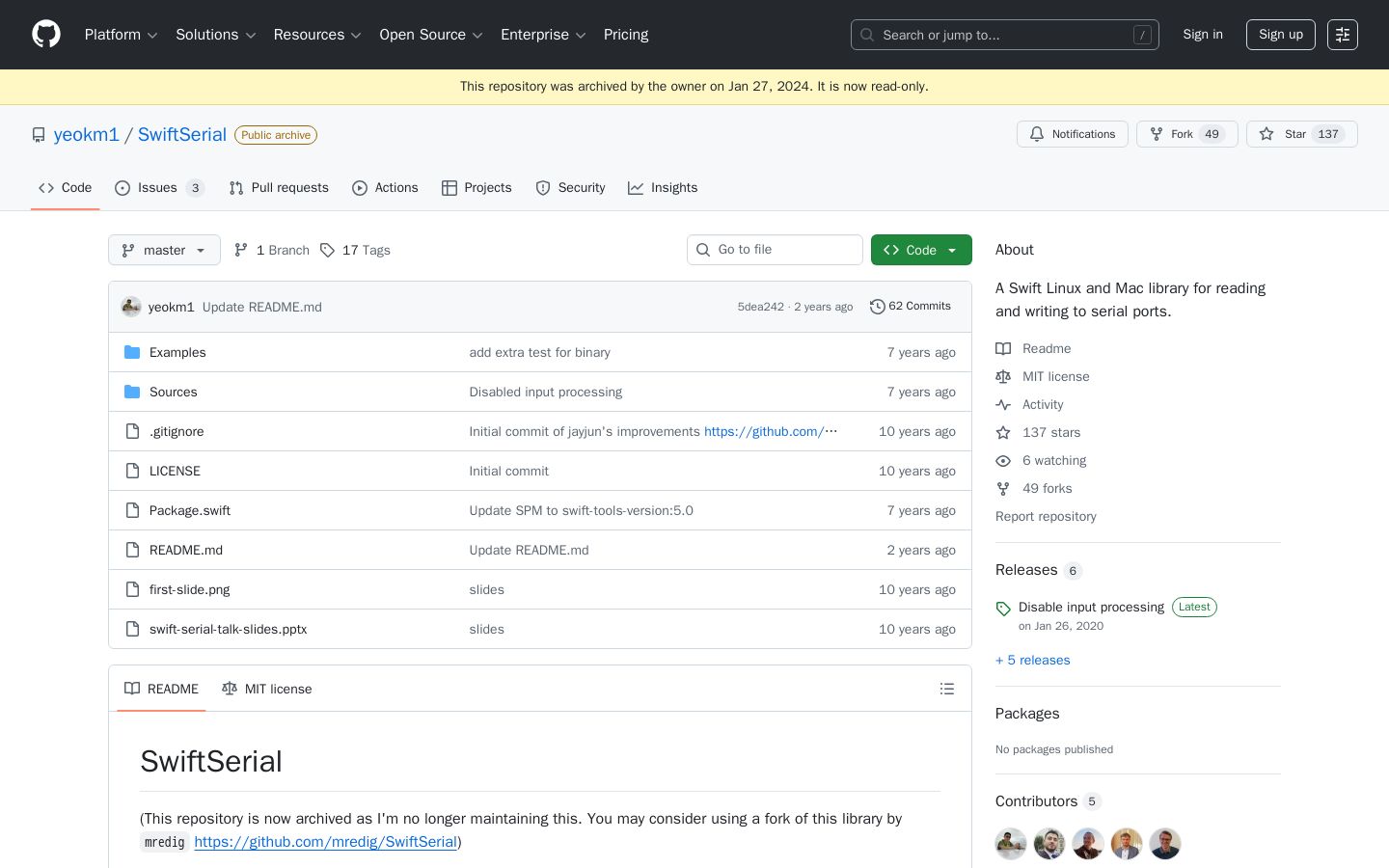Open the Projects tab
The width and height of the screenshot is (1389, 868).
[x=477, y=188]
